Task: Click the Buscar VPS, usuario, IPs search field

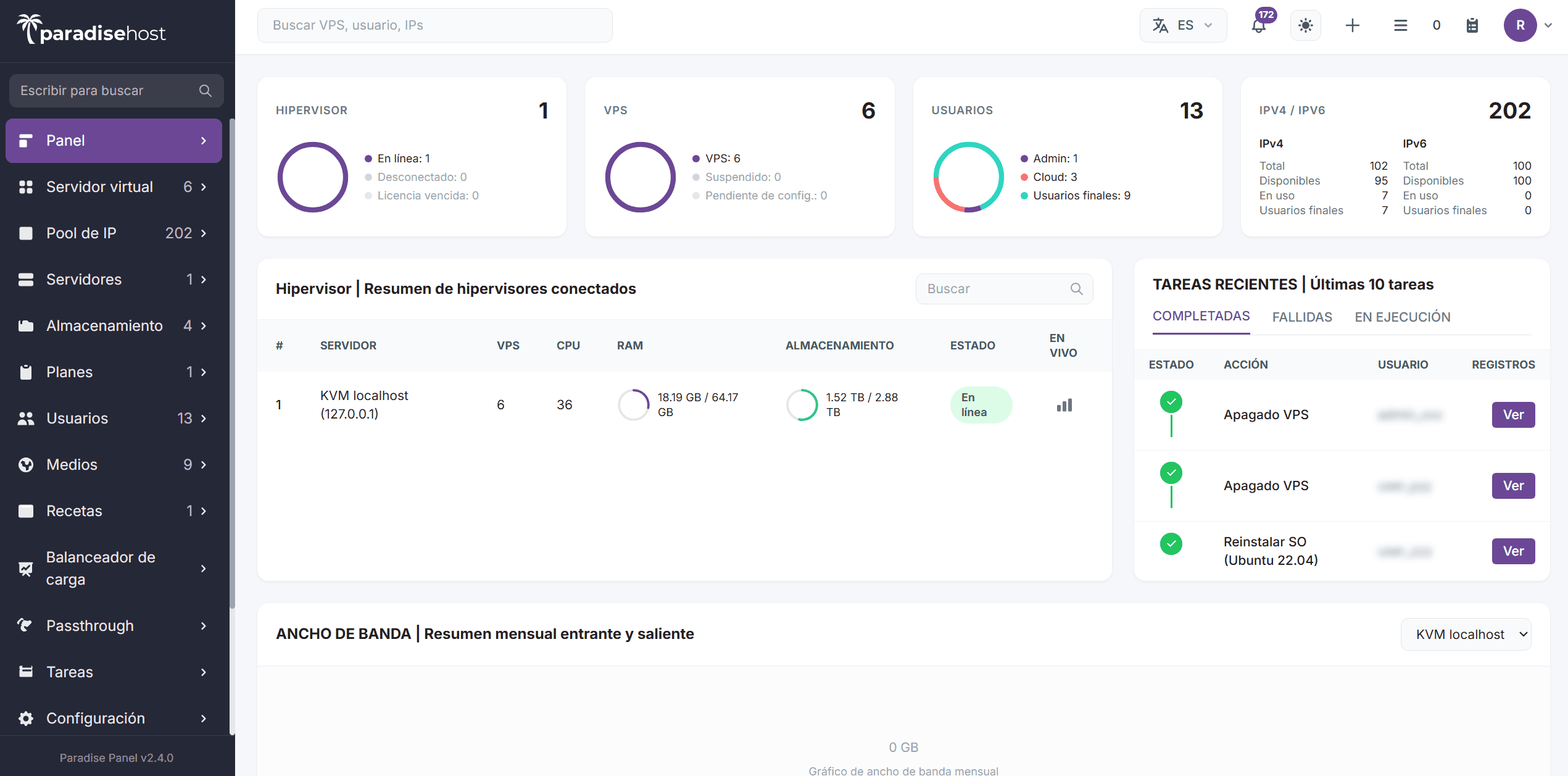Action: tap(434, 25)
